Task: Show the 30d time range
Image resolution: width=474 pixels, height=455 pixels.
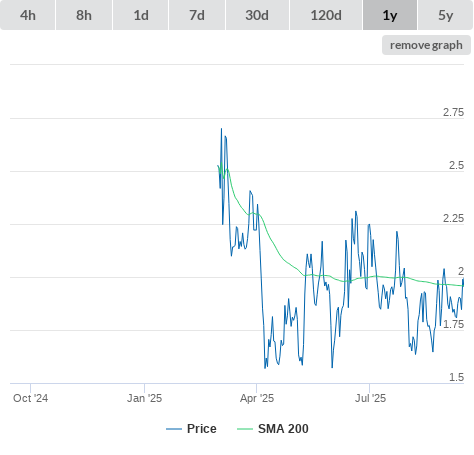Action: pos(257,15)
